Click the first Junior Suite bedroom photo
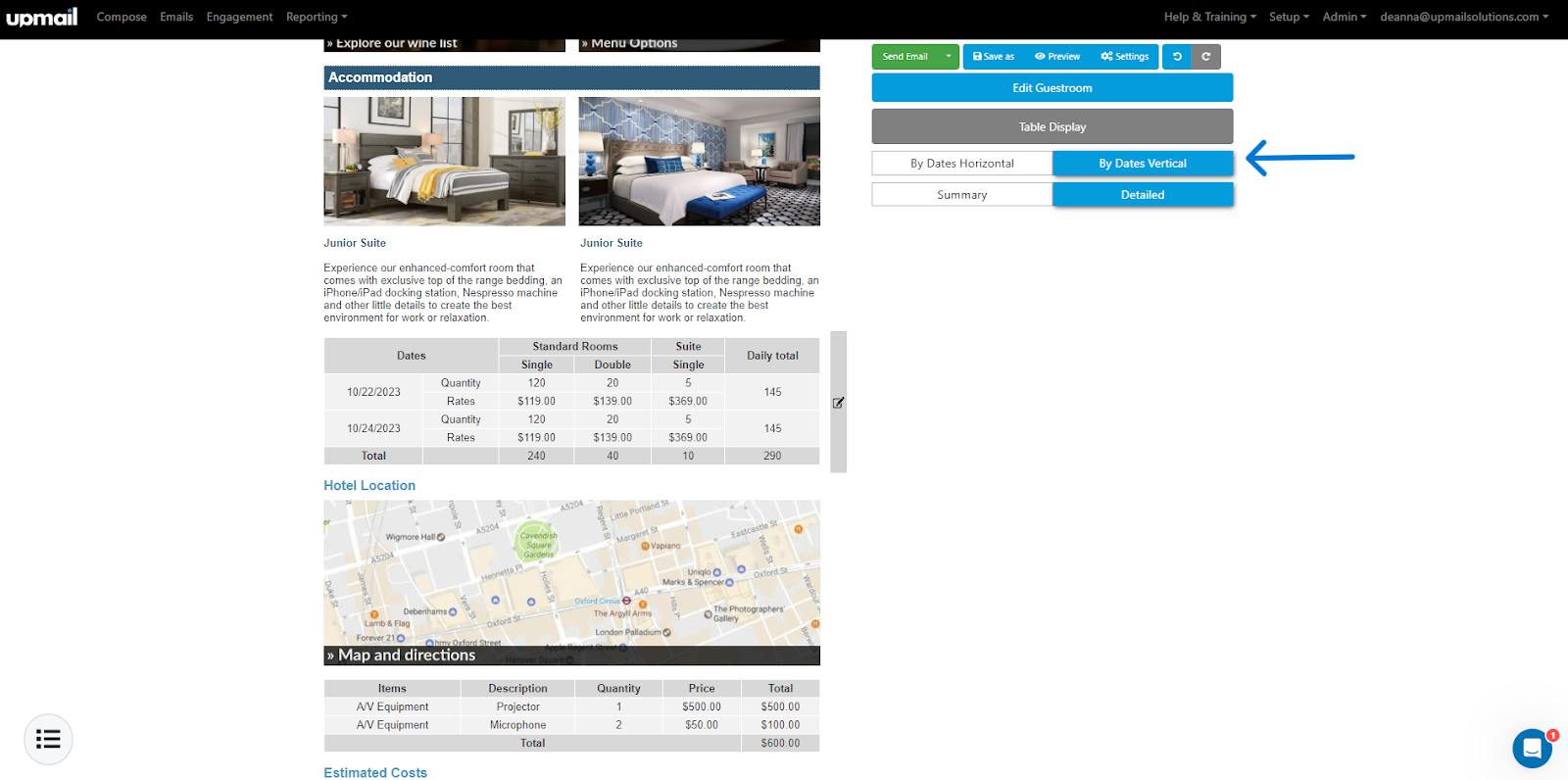The height and width of the screenshot is (780, 1568). pyautogui.click(x=444, y=162)
